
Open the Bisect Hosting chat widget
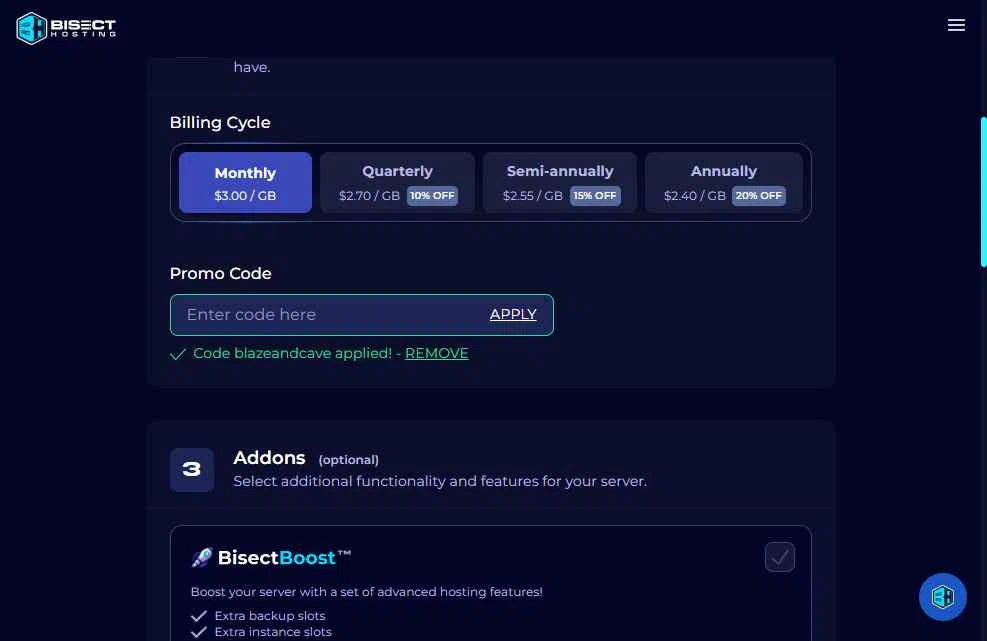coord(942,596)
